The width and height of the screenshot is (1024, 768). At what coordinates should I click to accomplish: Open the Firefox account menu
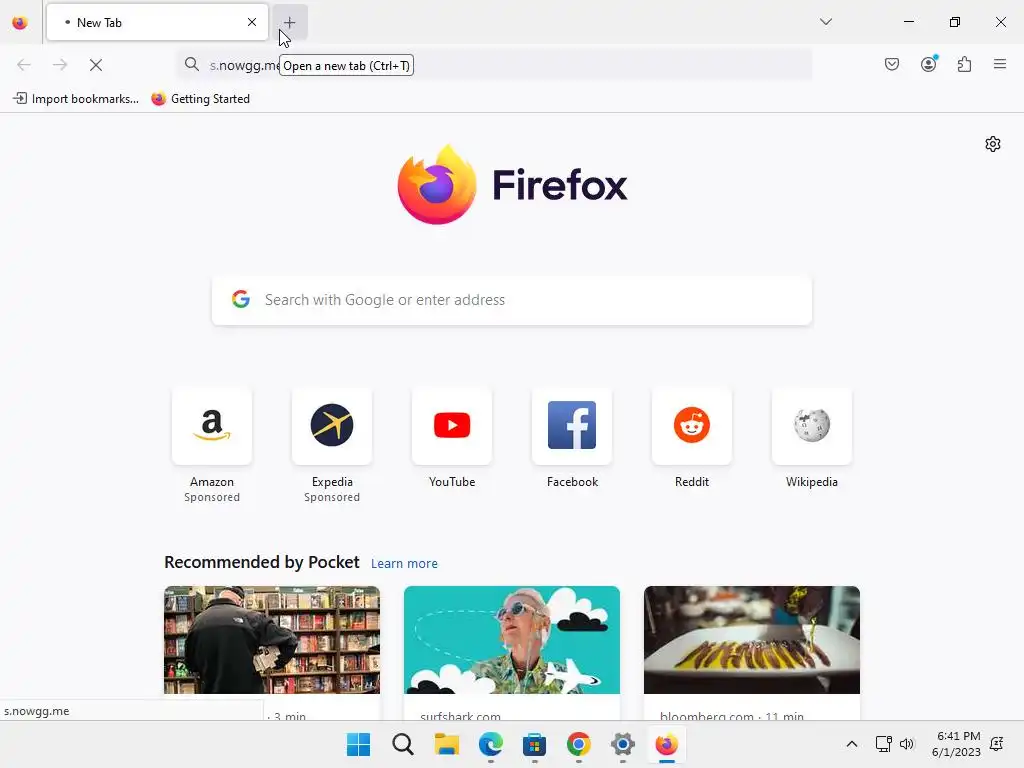pos(929,64)
